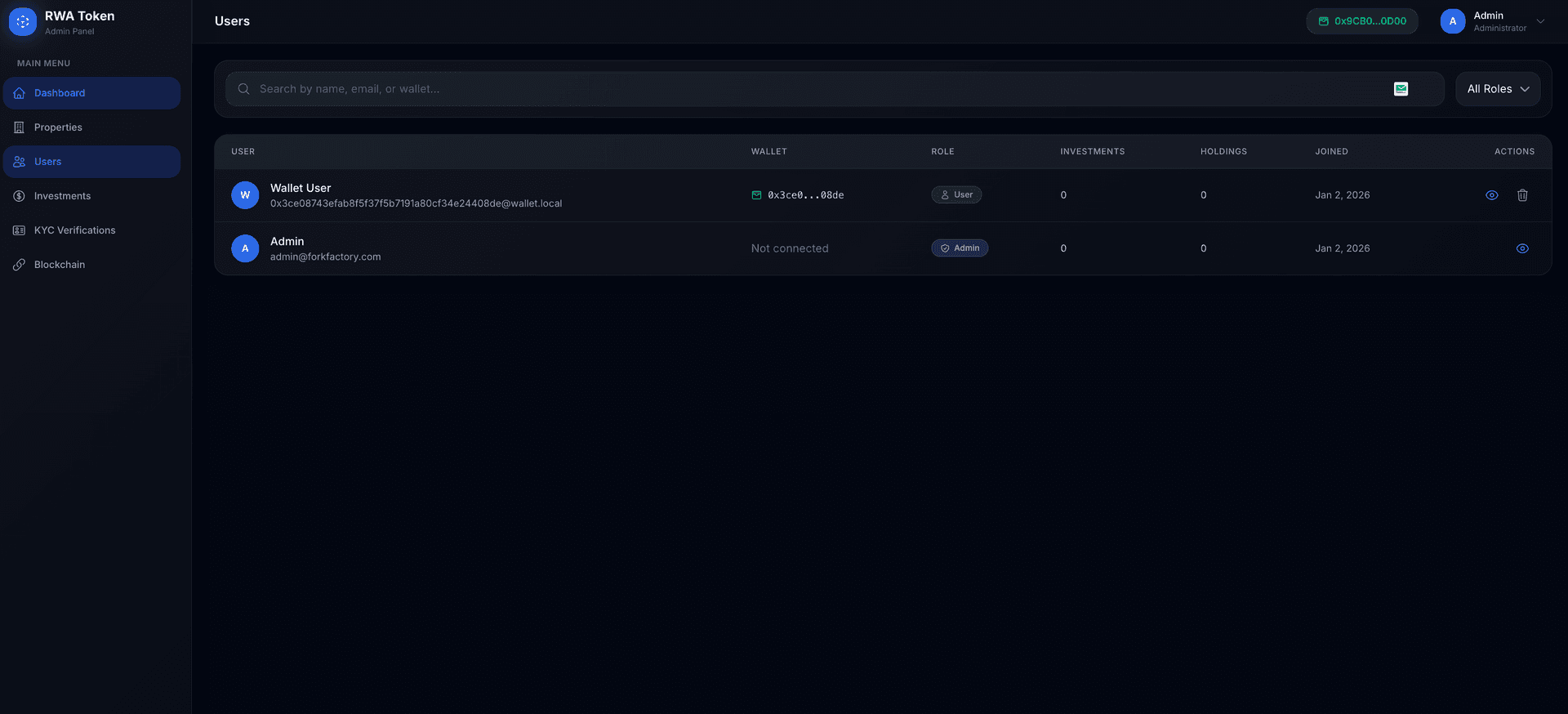
Task: Focus the search by name input
Action: pyautogui.click(x=817, y=89)
